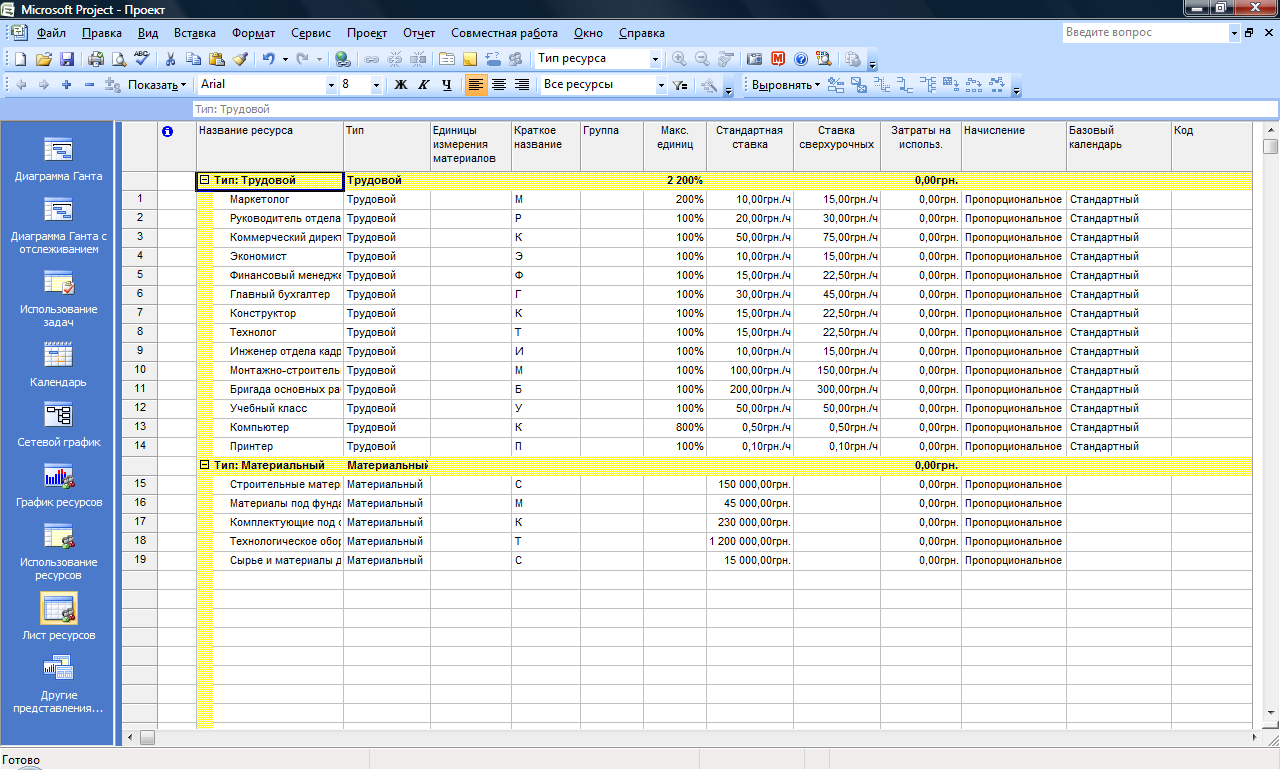Select the Маркетолог resource name cell

coord(269,199)
